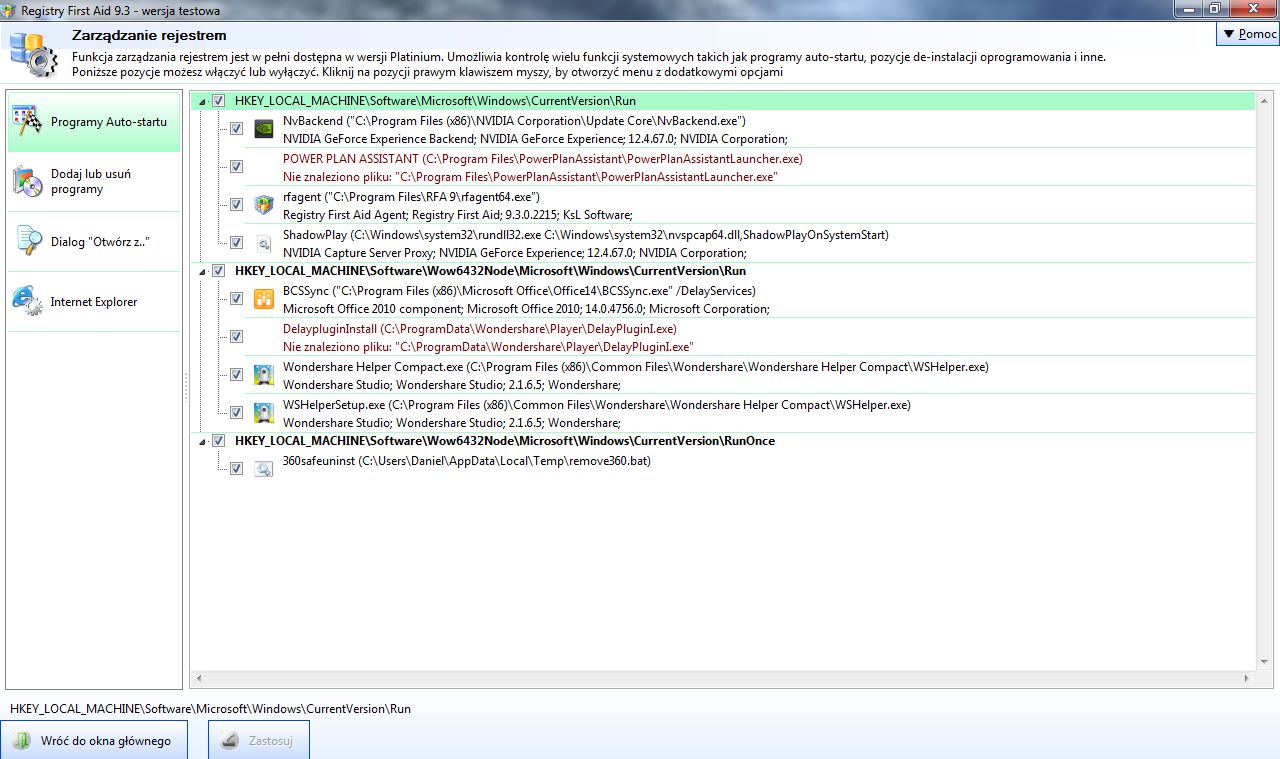The width and height of the screenshot is (1280, 759).
Task: Select Programy Auto-startu section
Action: click(94, 122)
